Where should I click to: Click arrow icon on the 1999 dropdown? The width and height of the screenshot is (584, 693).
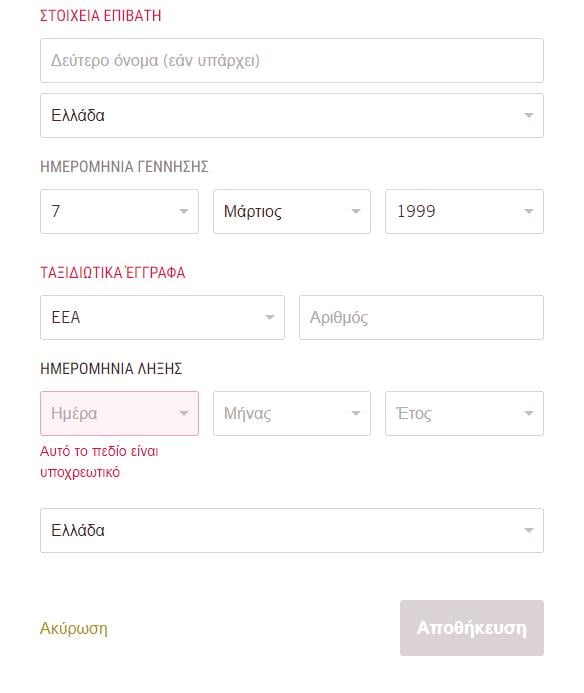pos(528,211)
